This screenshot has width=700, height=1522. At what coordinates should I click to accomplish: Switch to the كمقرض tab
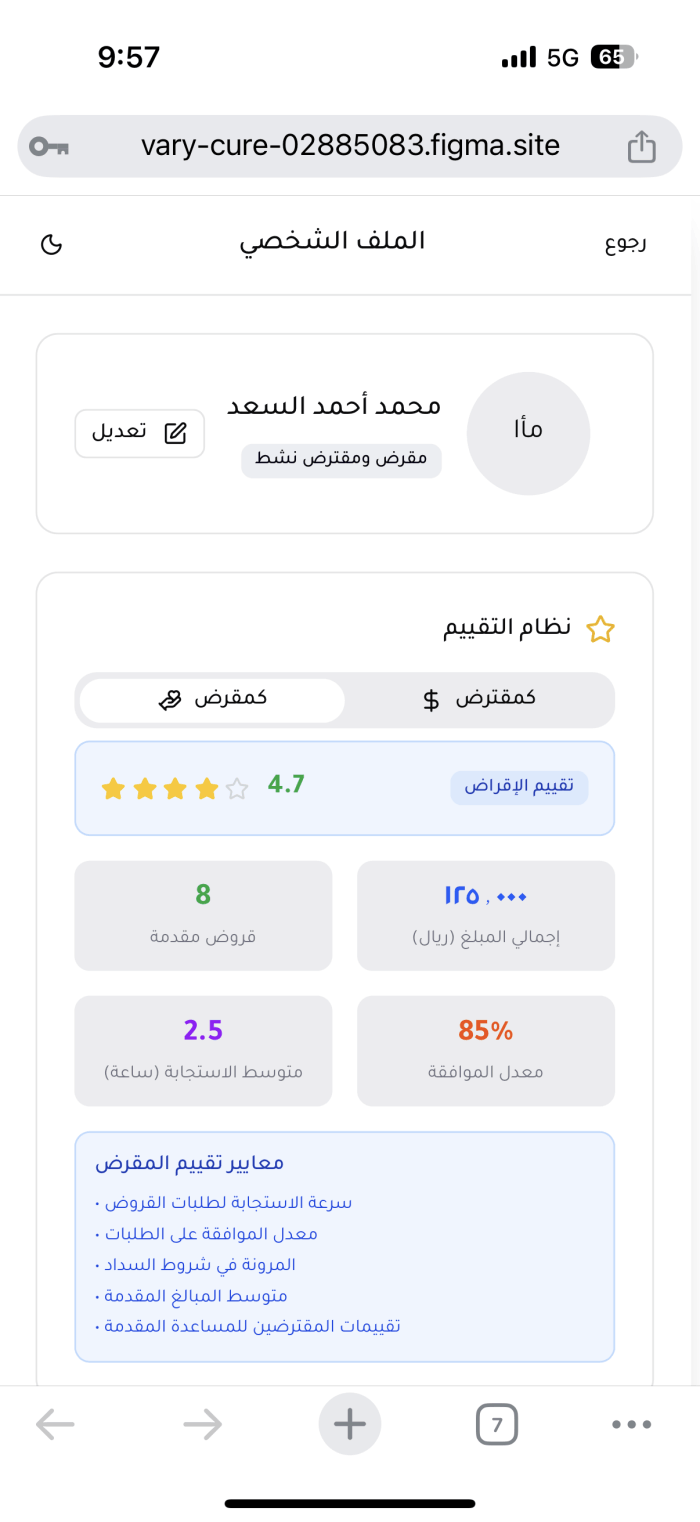click(x=212, y=700)
